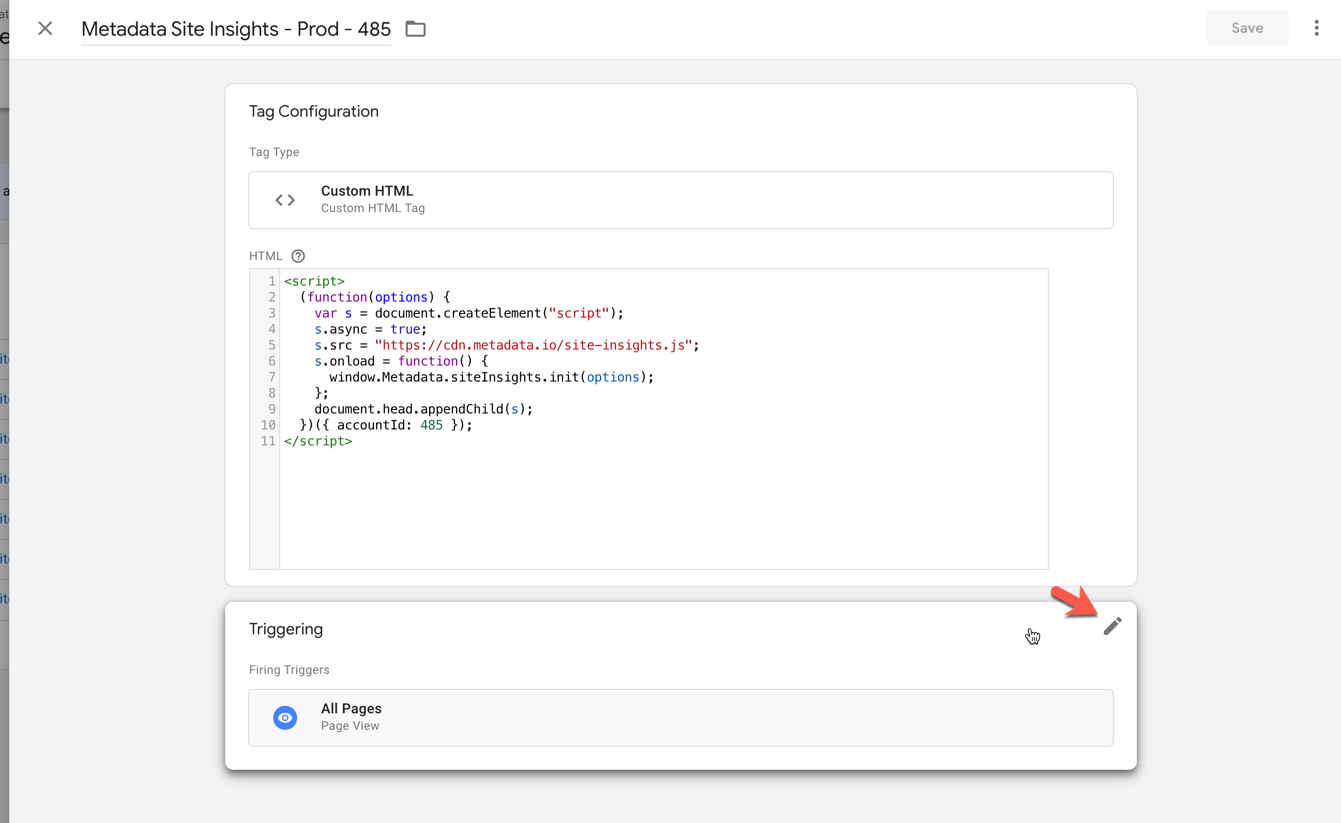Click the site-insights.js URL string in the code
The height and width of the screenshot is (823, 1341).
[533, 345]
